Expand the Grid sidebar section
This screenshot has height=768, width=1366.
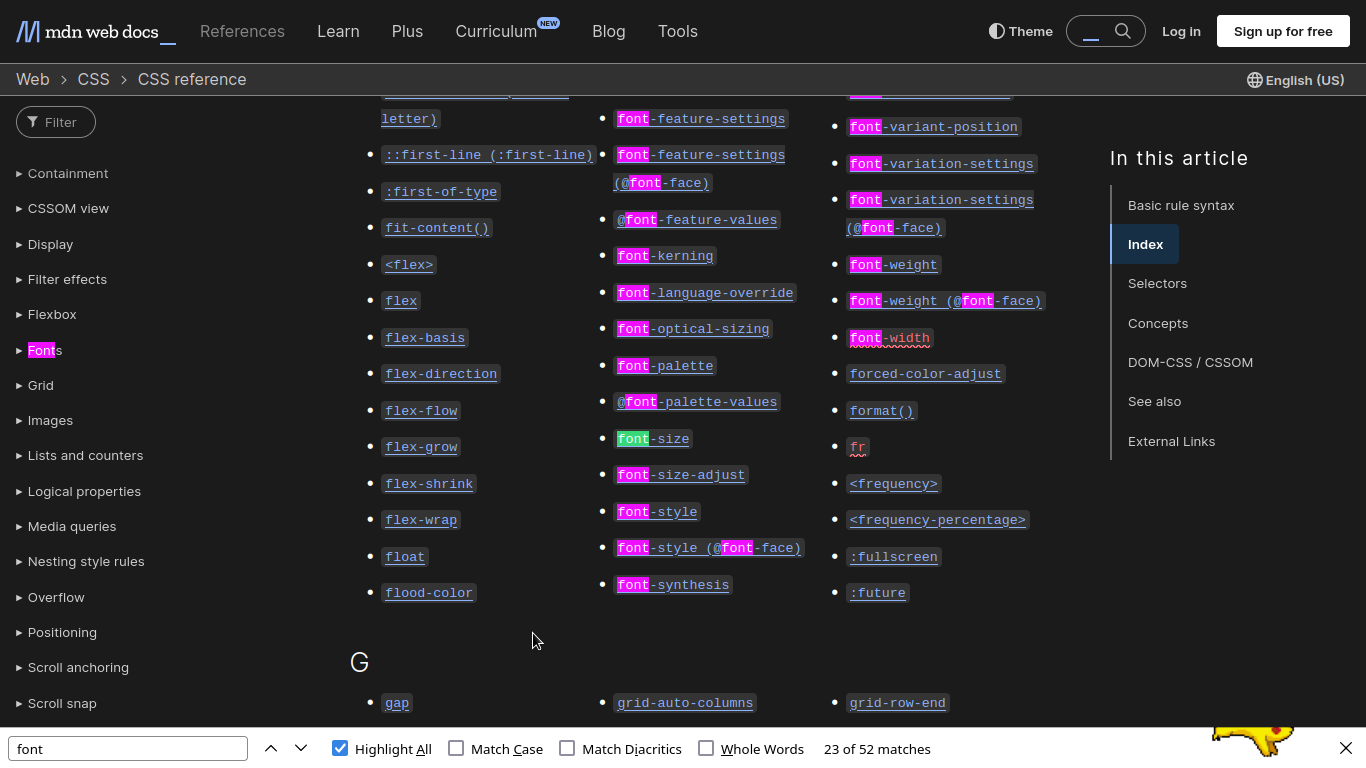click(x=41, y=386)
